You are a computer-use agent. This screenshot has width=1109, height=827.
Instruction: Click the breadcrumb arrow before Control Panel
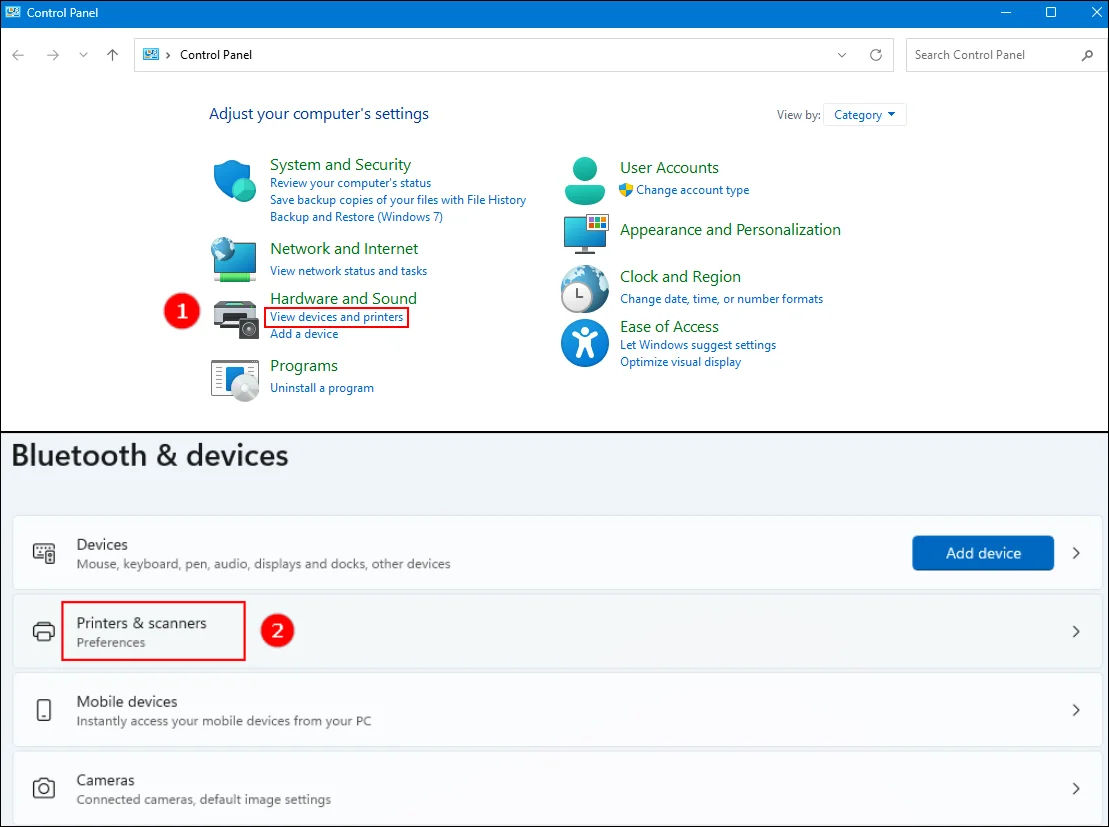tap(168, 55)
